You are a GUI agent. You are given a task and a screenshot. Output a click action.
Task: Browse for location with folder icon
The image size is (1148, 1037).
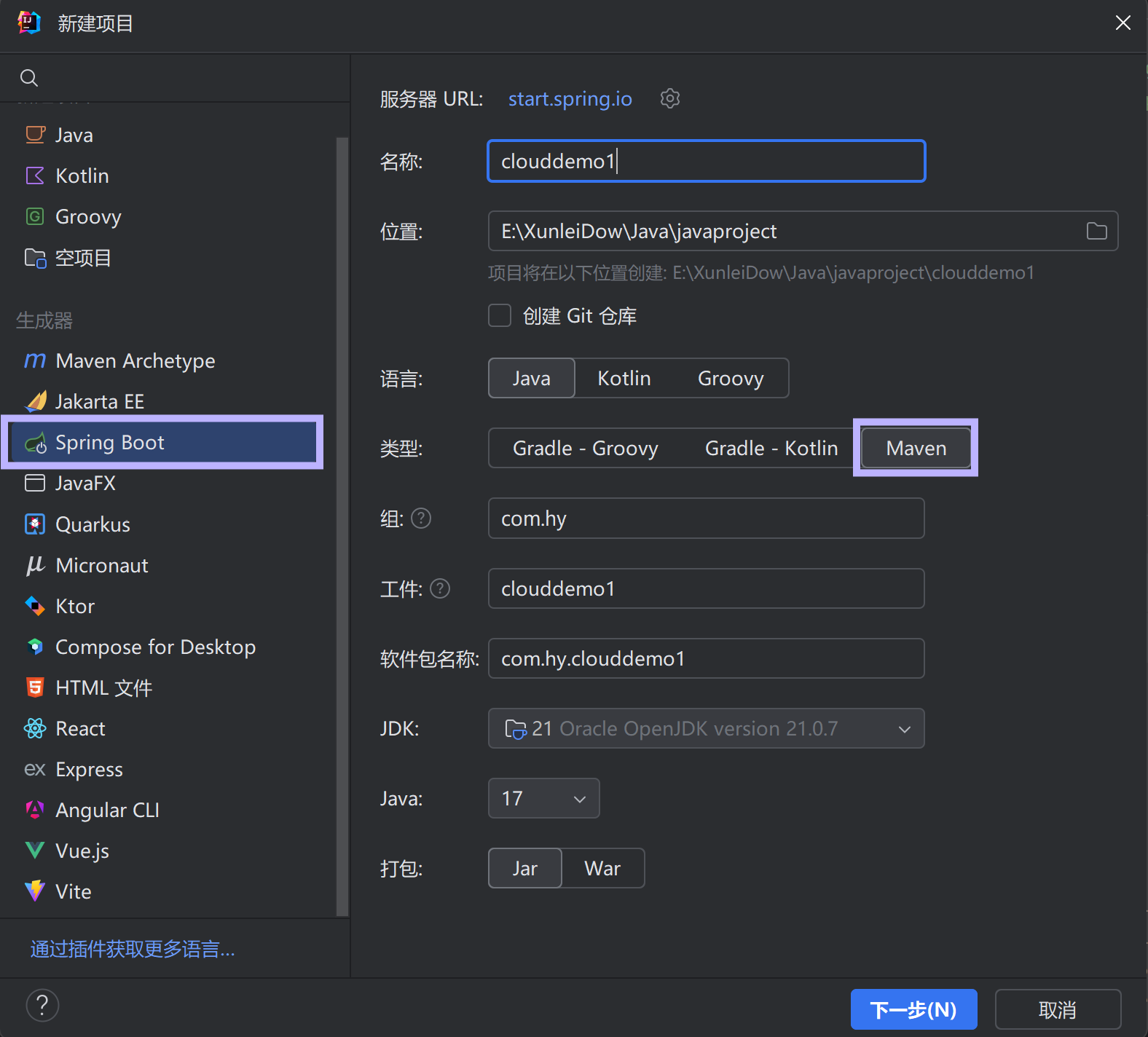coord(1097,231)
